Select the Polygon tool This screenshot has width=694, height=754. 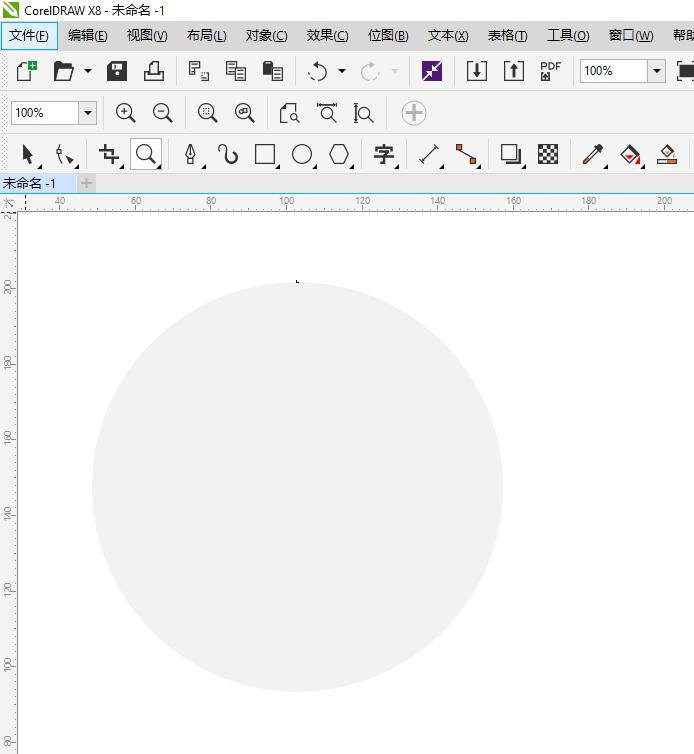(x=340, y=154)
